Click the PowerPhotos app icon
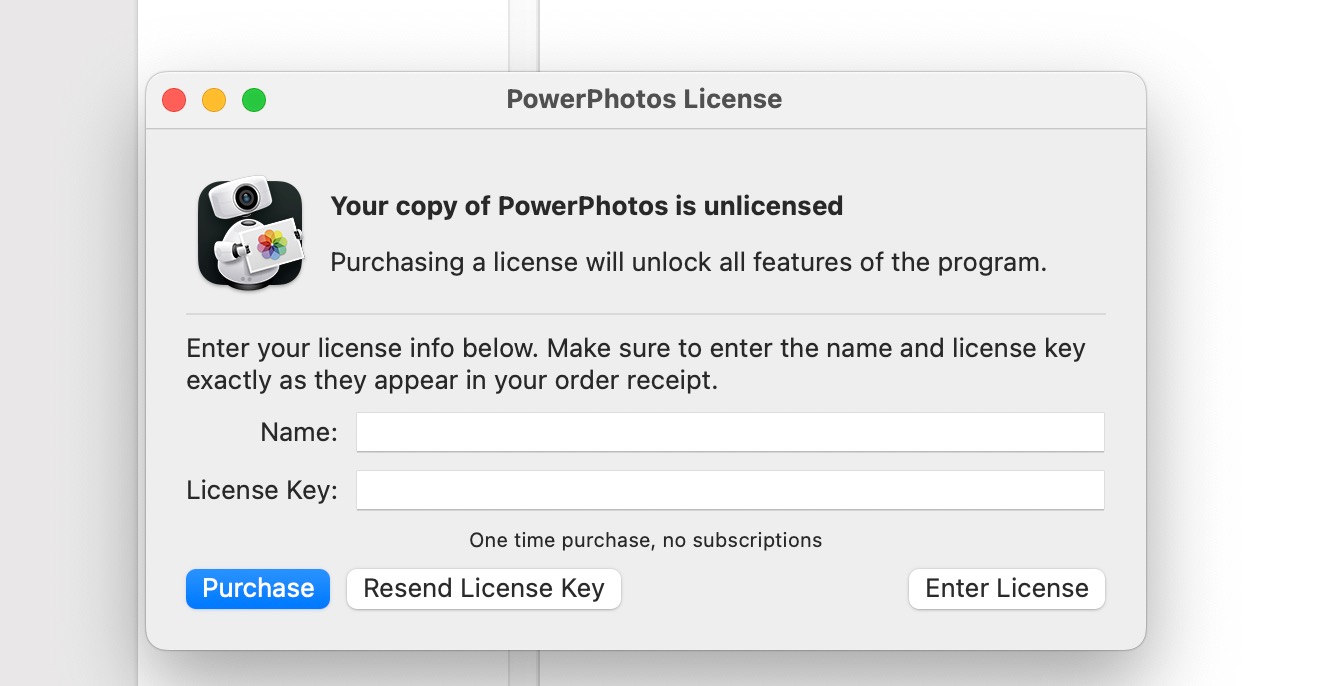This screenshot has width=1328, height=686. [250, 234]
